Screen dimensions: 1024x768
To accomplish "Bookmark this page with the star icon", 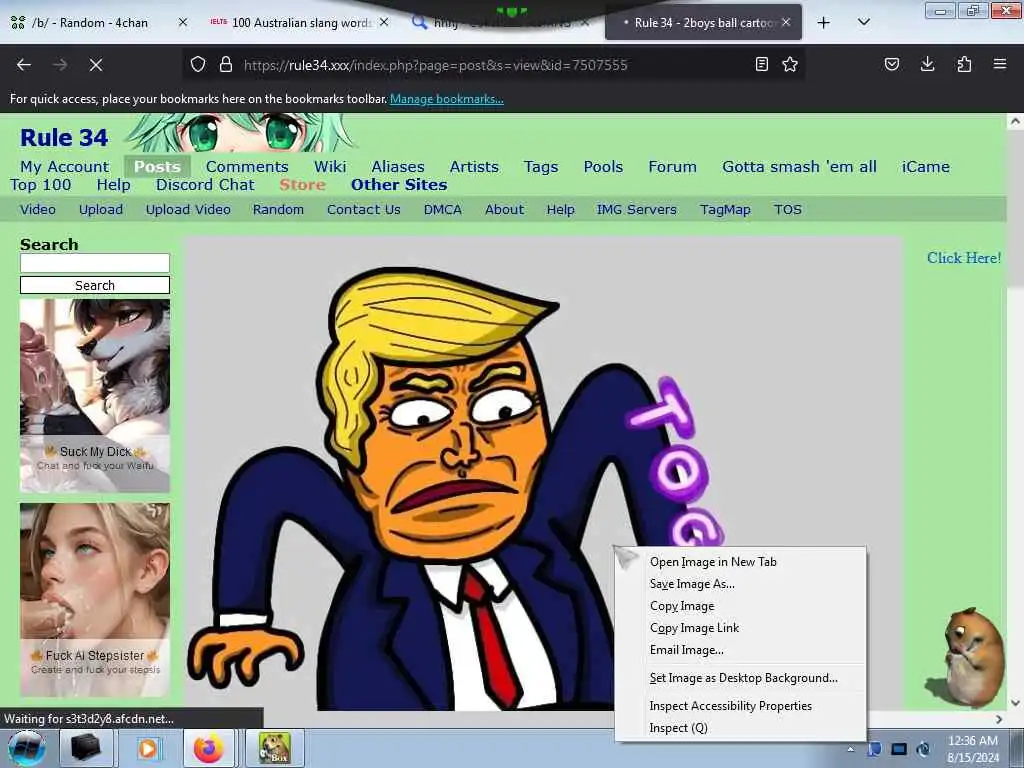I will pos(790,64).
